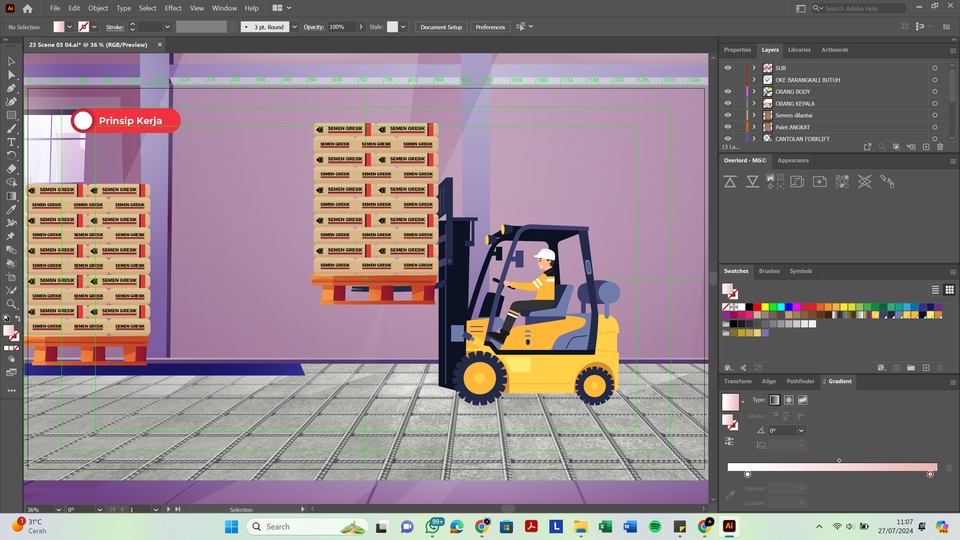Open the zoom level dropdown at 36%

pyautogui.click(x=58, y=509)
